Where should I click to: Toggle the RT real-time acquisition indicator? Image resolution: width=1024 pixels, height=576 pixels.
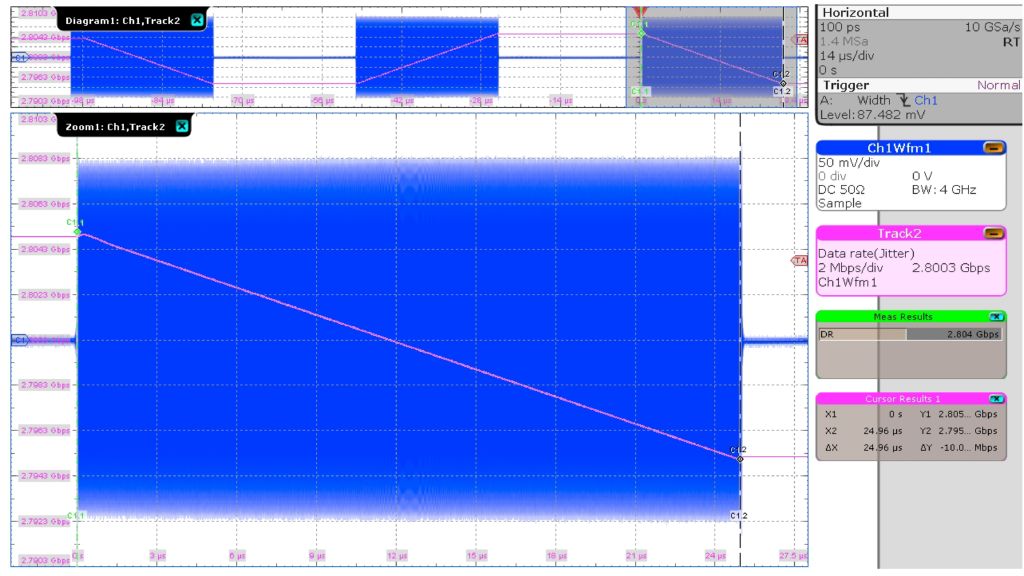(1012, 42)
